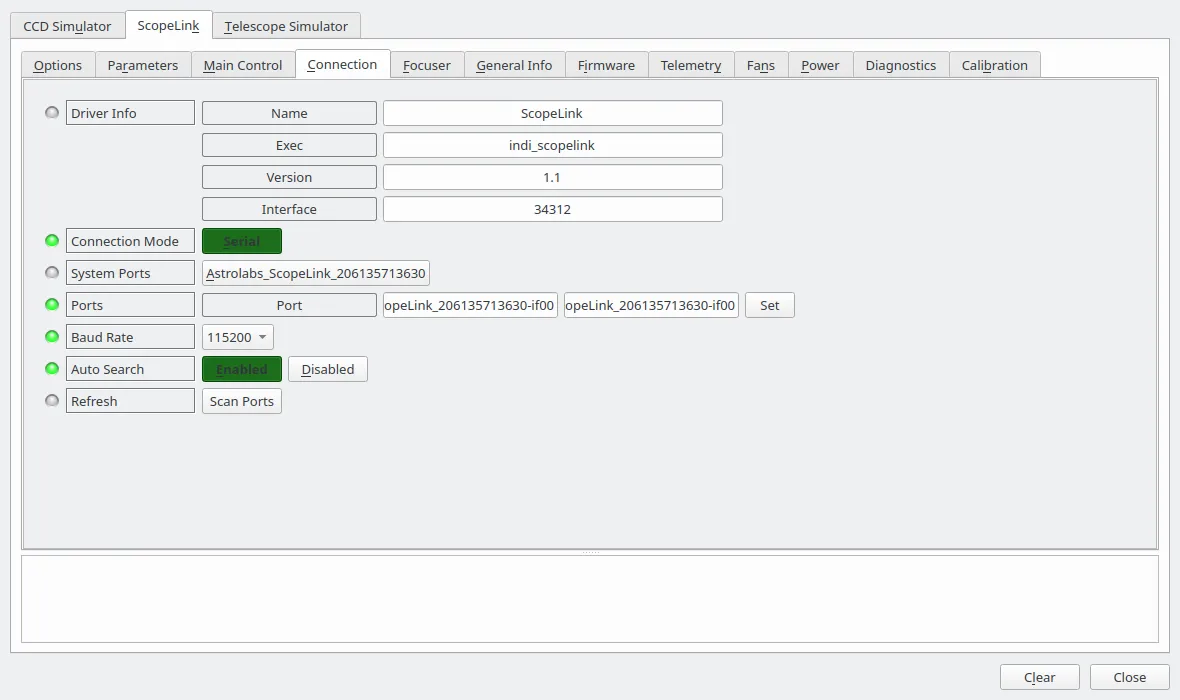Click the Auto Search status light

(52, 369)
